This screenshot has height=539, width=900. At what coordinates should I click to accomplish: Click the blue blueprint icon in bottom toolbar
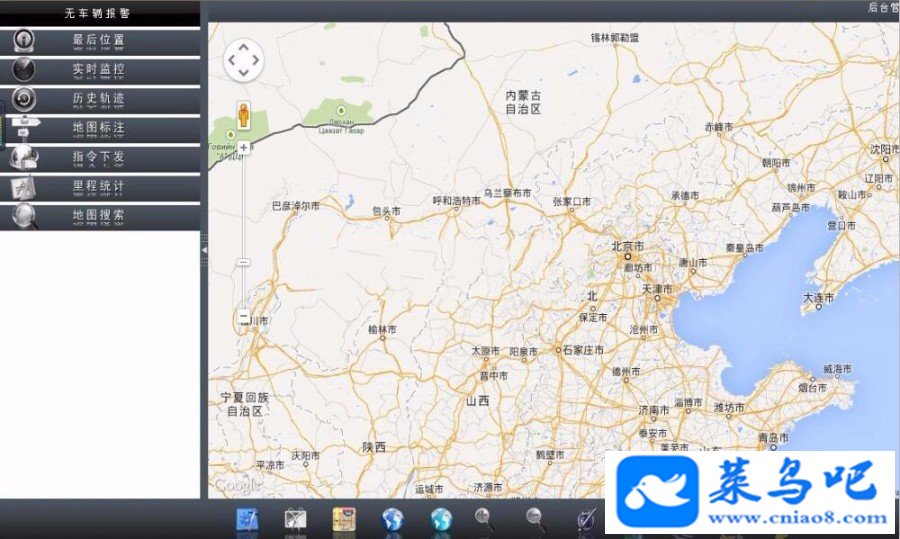coord(247,520)
